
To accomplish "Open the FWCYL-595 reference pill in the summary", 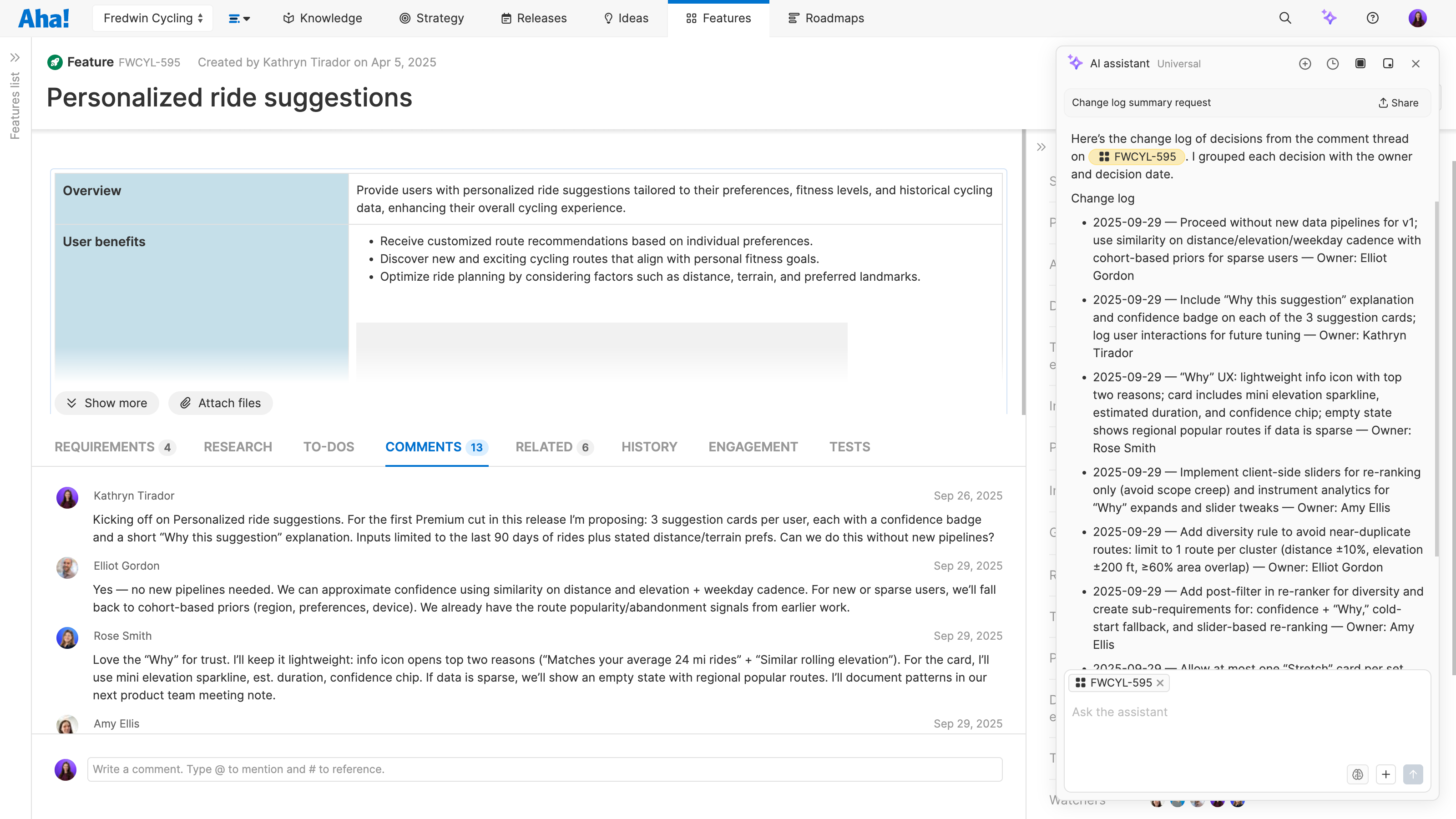I will coord(1138,157).
